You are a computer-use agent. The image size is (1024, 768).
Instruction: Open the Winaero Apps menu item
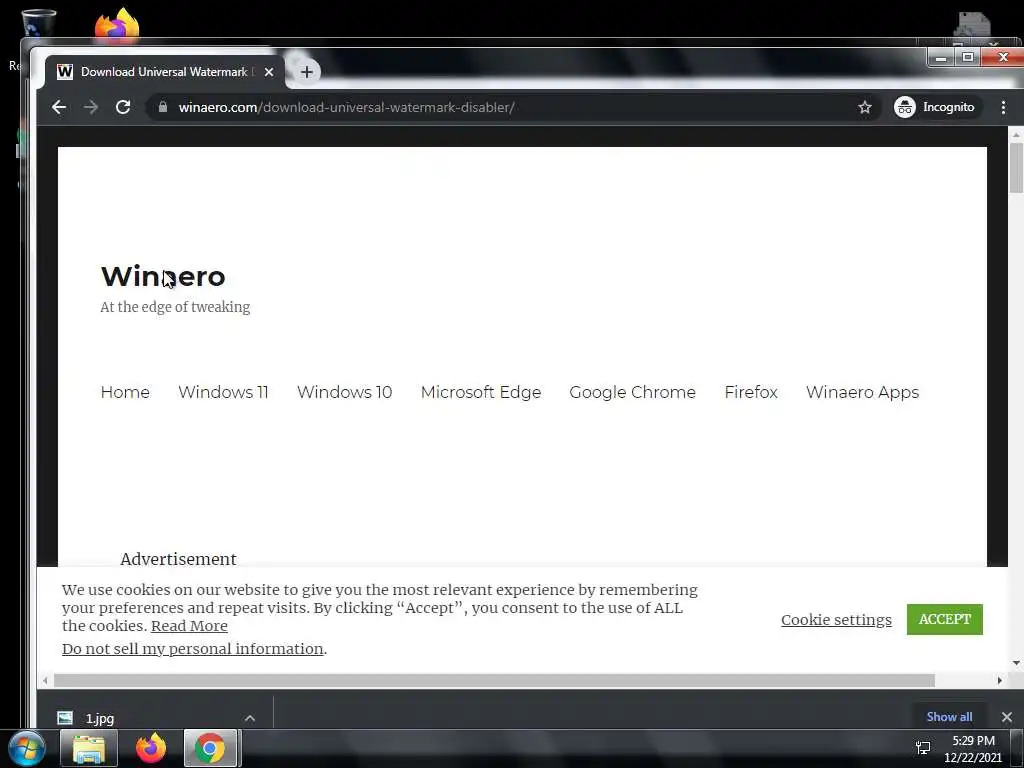point(862,392)
